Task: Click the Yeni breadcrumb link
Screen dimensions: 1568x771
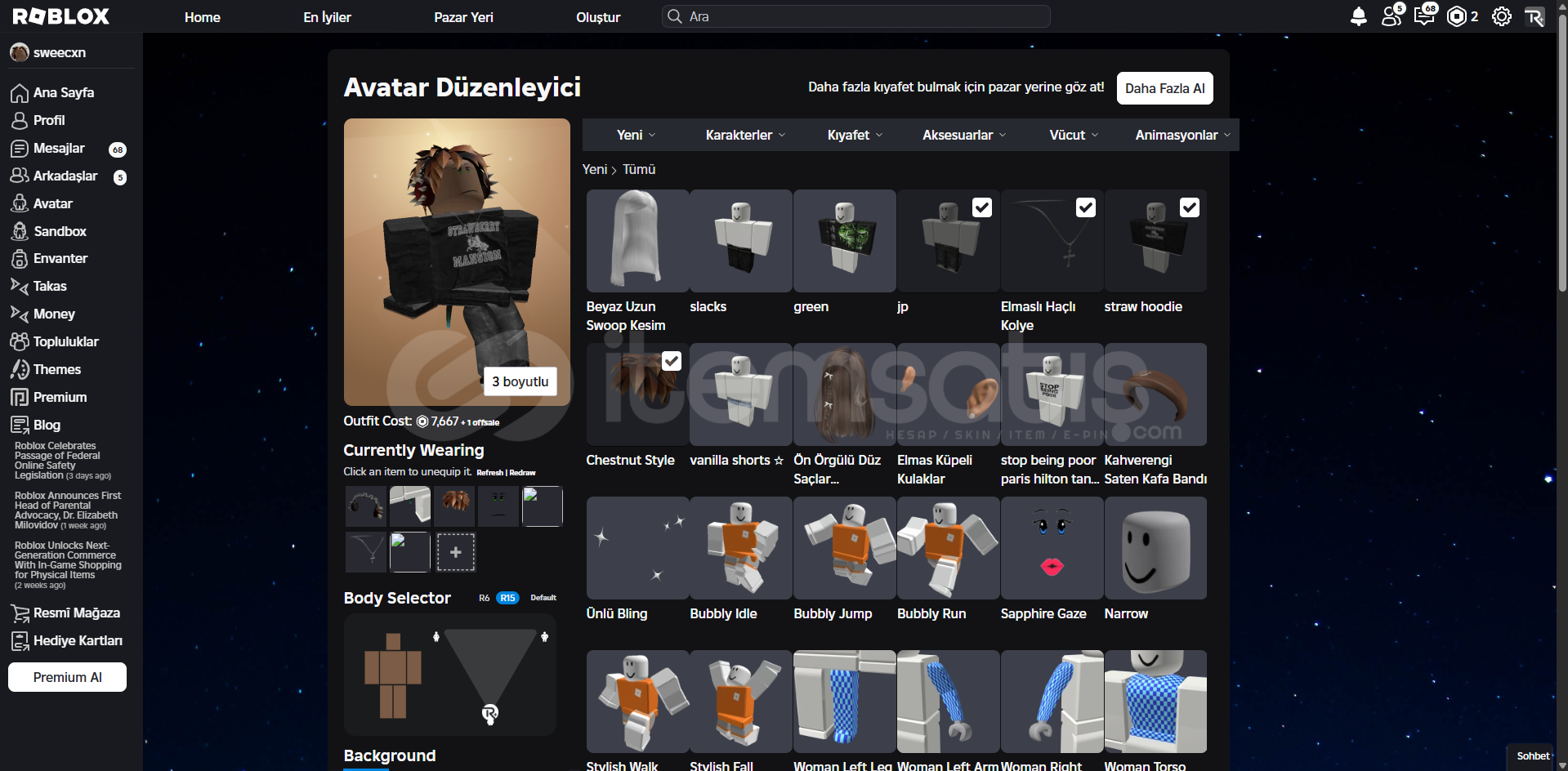Action: [595, 170]
